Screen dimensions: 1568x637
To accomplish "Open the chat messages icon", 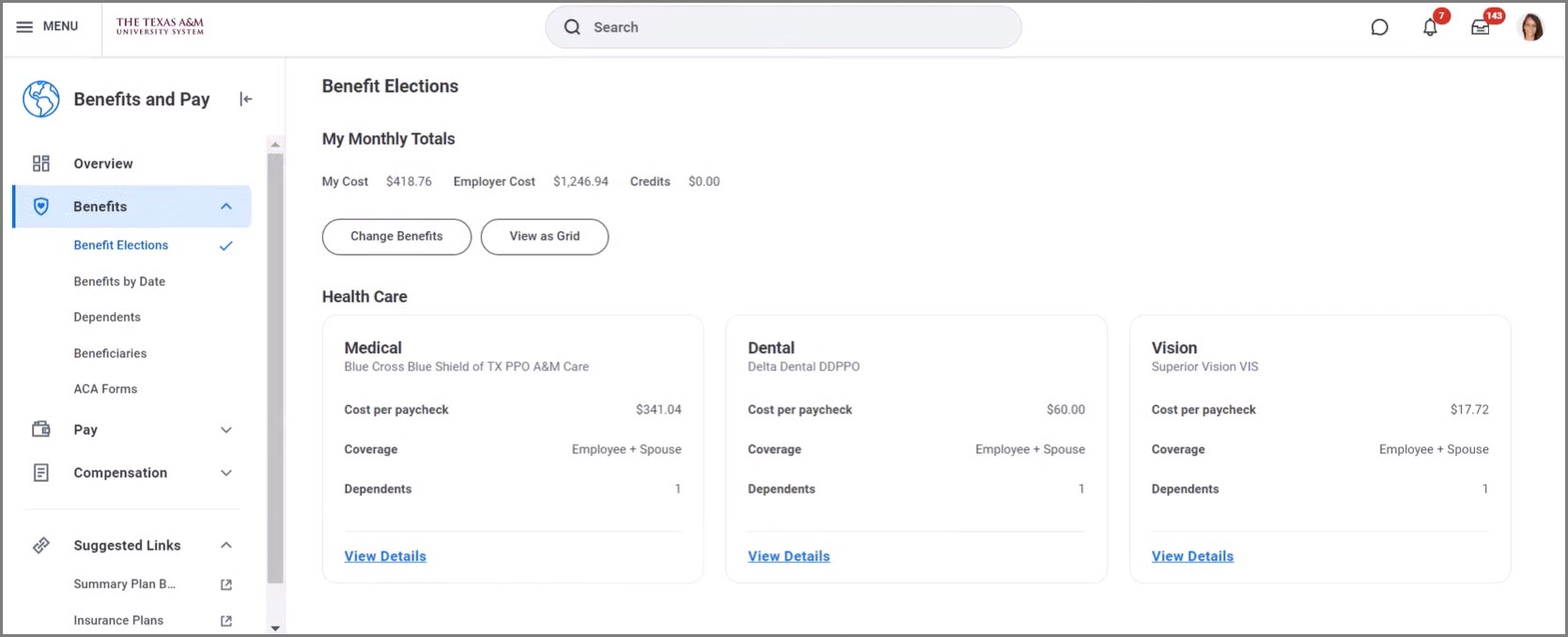I will click(x=1379, y=27).
